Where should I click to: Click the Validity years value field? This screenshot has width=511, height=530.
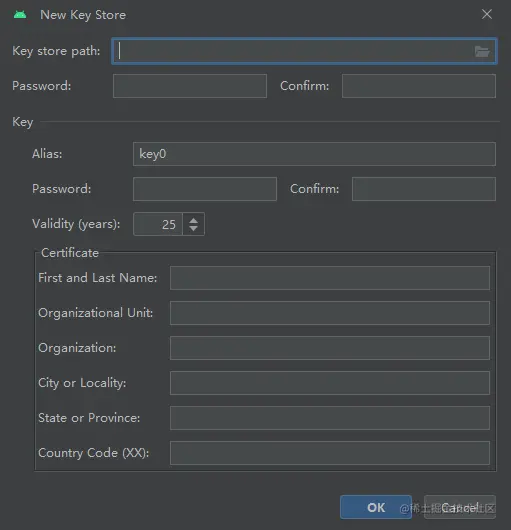(158, 224)
